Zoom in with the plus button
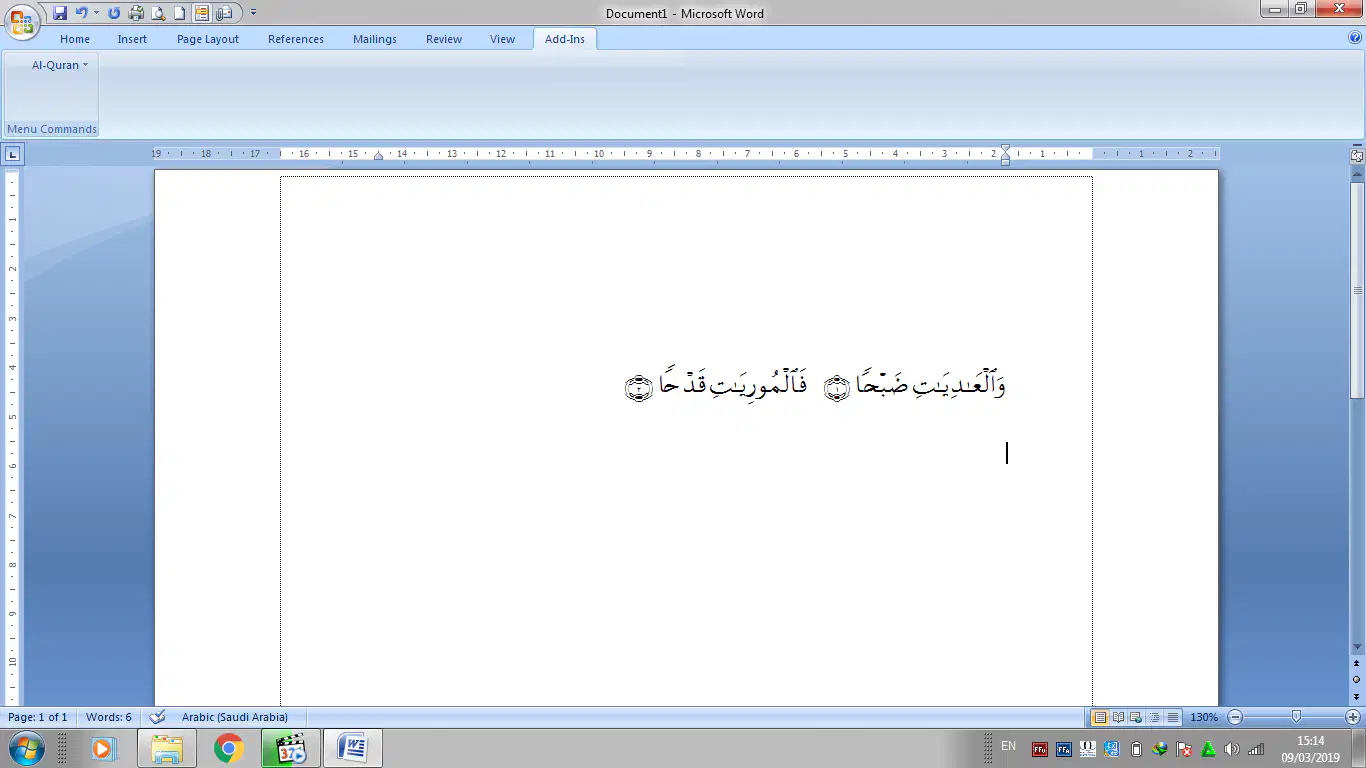The image size is (1366, 768). click(x=1353, y=717)
